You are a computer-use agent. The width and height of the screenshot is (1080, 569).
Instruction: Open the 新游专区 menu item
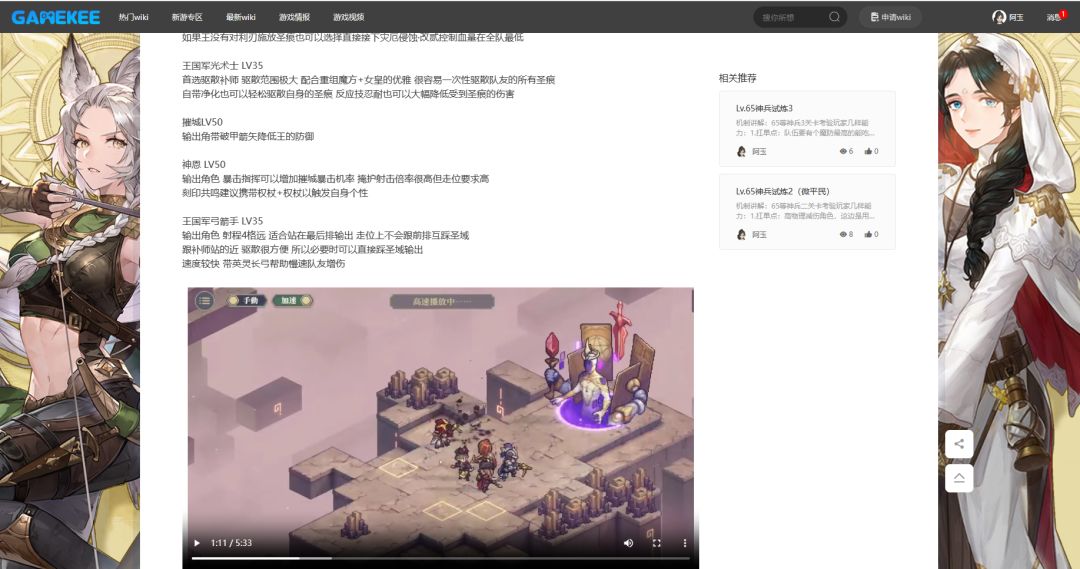(187, 17)
